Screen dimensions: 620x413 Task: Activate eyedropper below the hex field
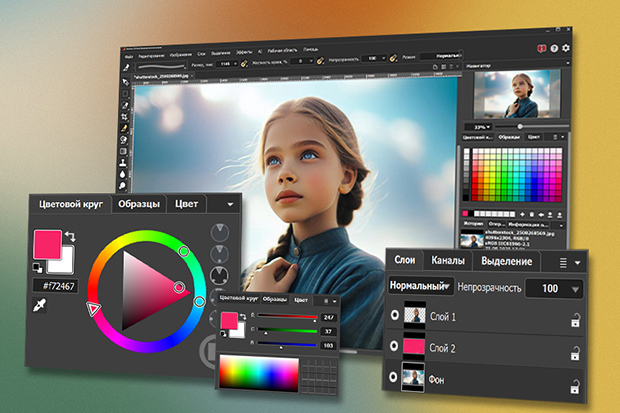pyautogui.click(x=40, y=305)
